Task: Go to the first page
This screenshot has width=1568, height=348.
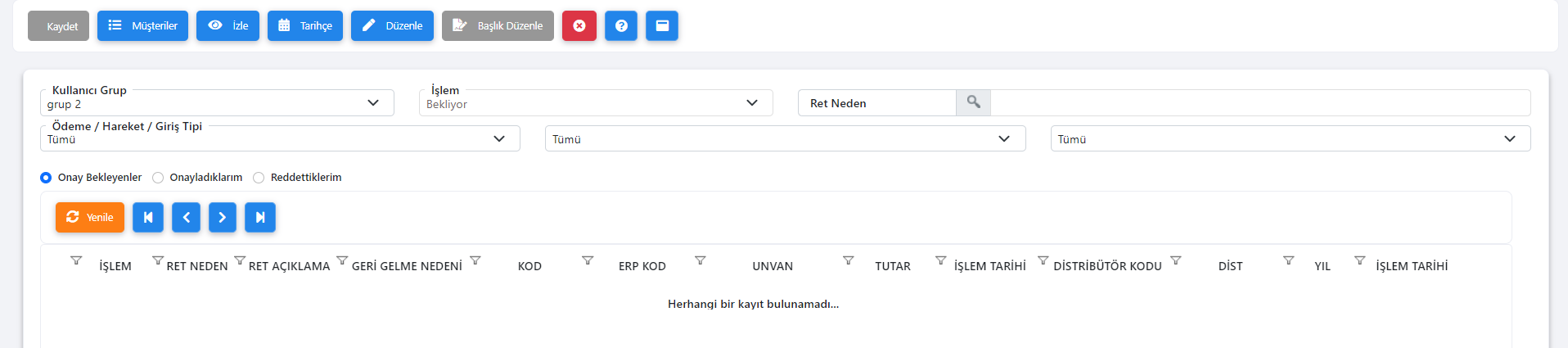Action: click(x=148, y=217)
